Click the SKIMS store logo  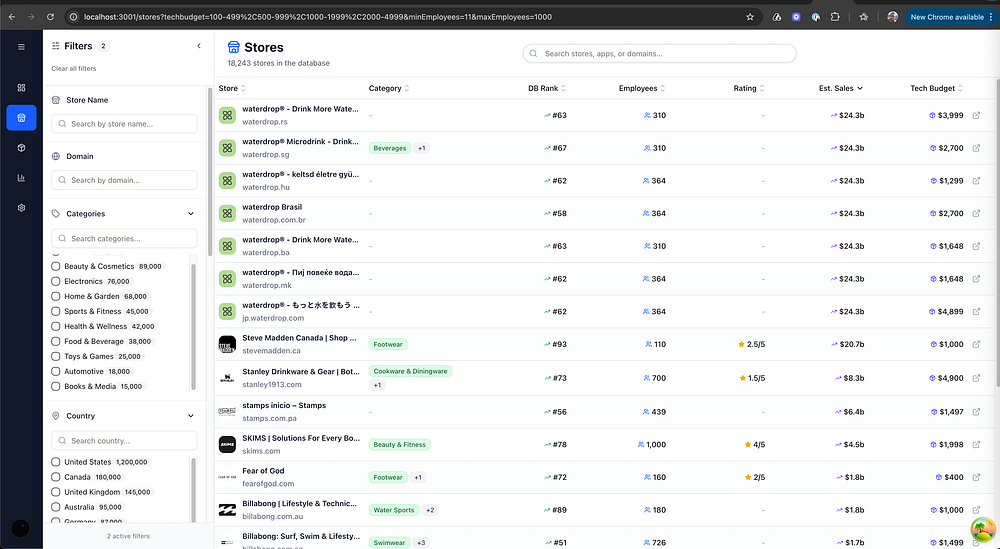click(x=227, y=444)
